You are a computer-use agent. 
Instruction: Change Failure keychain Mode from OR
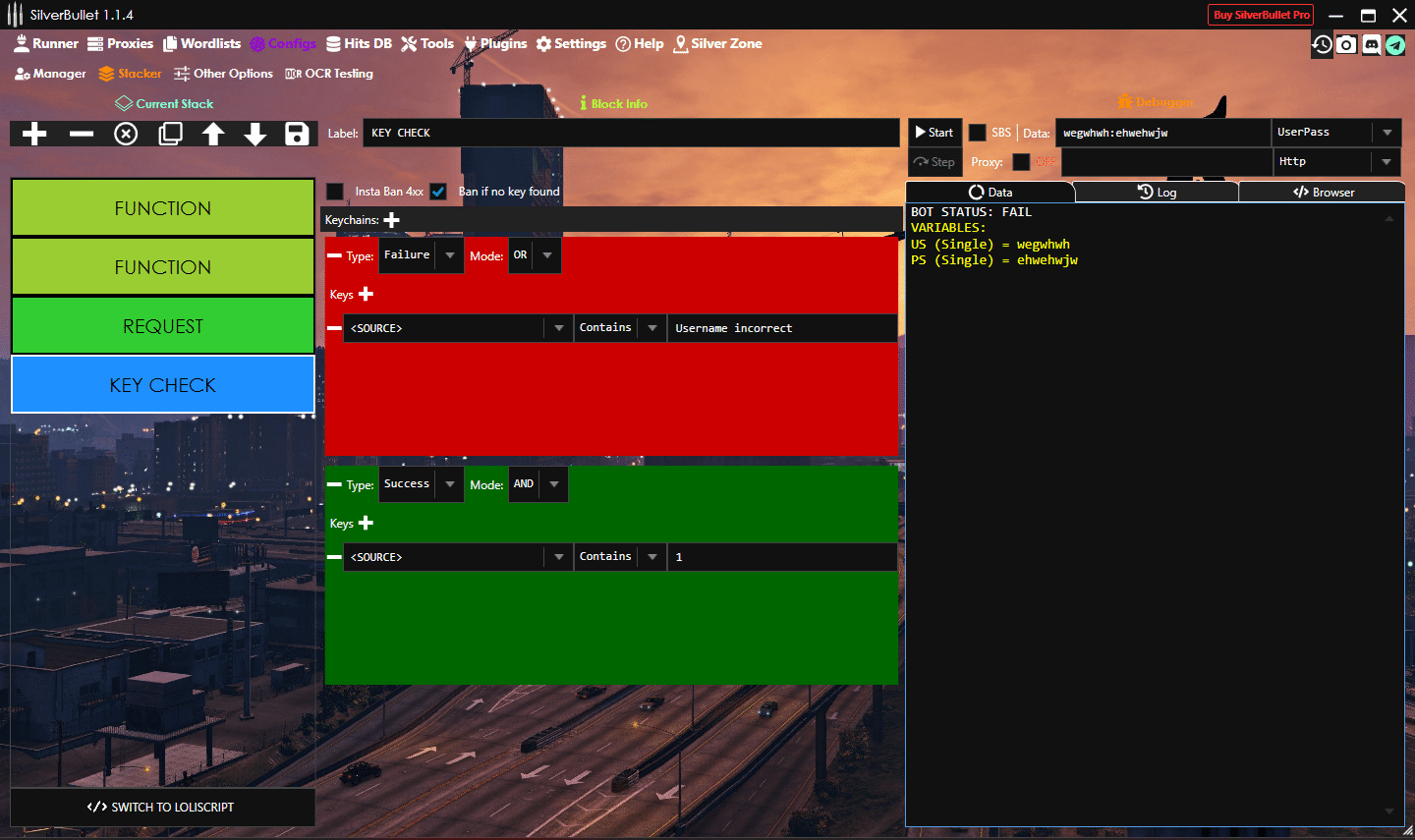(x=535, y=255)
